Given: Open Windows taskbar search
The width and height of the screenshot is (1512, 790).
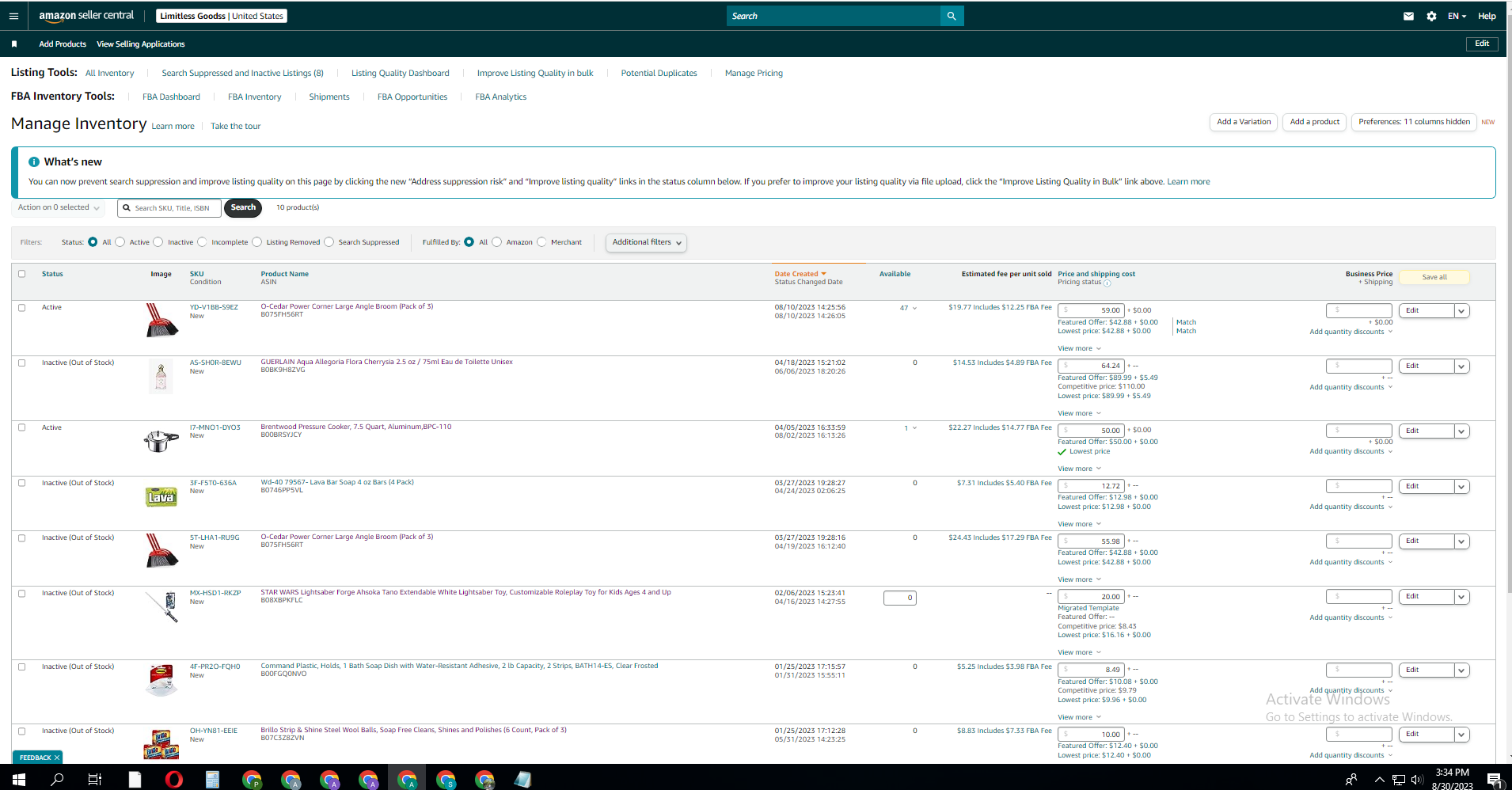Looking at the screenshot, I should (57, 780).
